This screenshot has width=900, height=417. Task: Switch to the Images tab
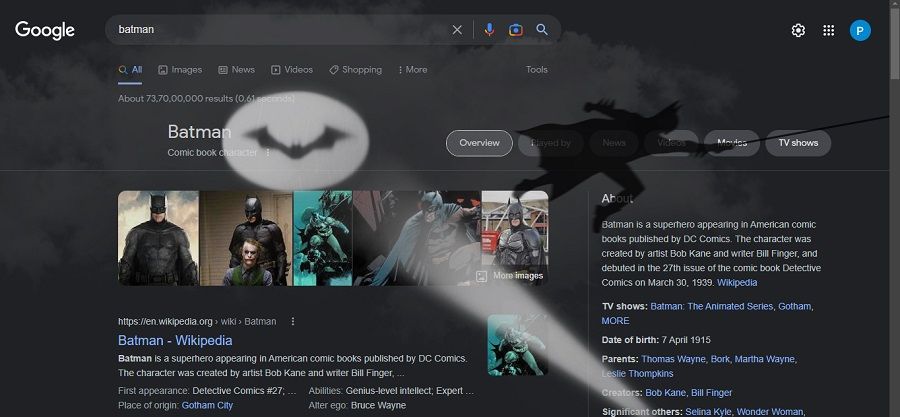click(x=180, y=70)
